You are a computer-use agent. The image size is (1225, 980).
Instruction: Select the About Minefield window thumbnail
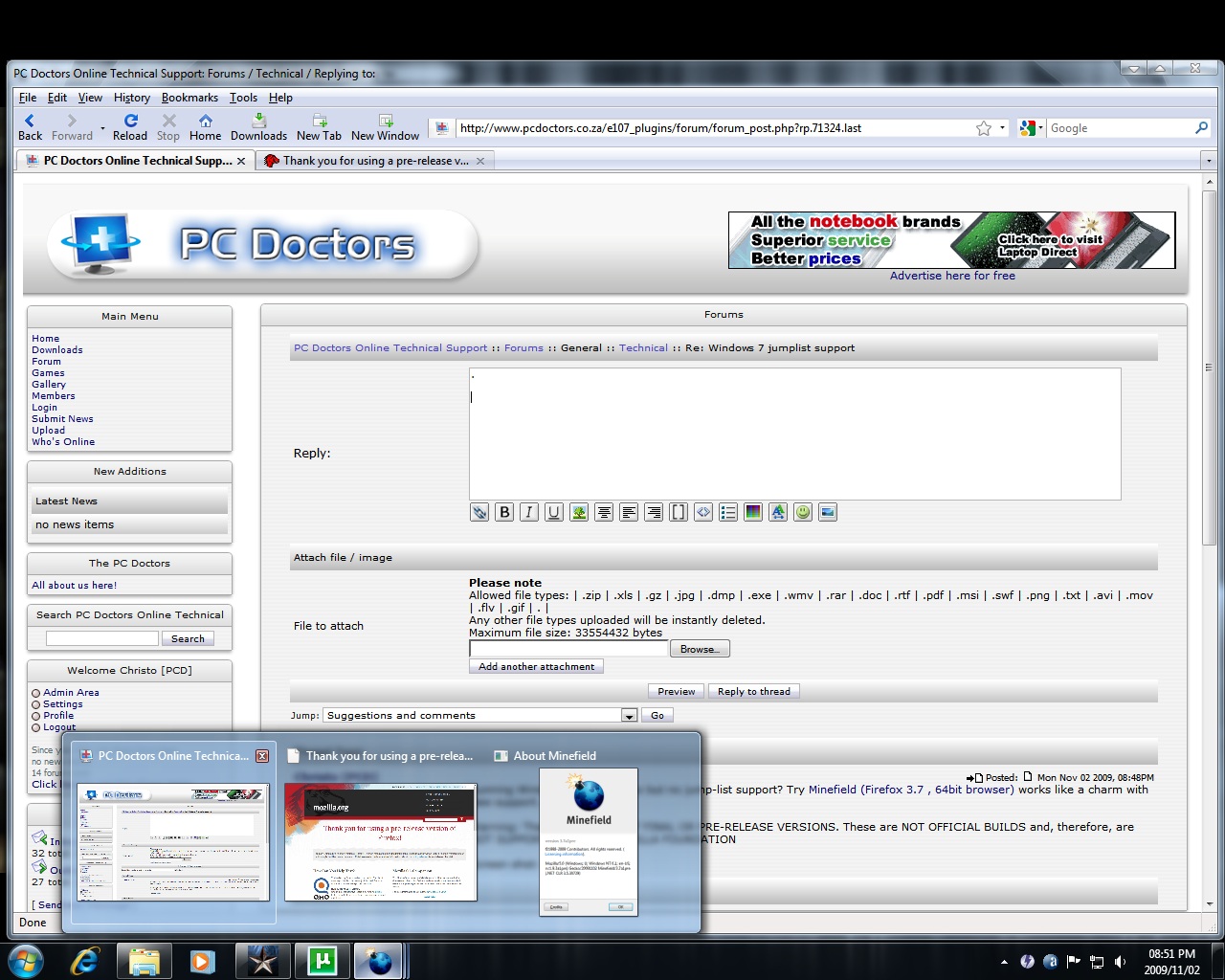(x=589, y=840)
